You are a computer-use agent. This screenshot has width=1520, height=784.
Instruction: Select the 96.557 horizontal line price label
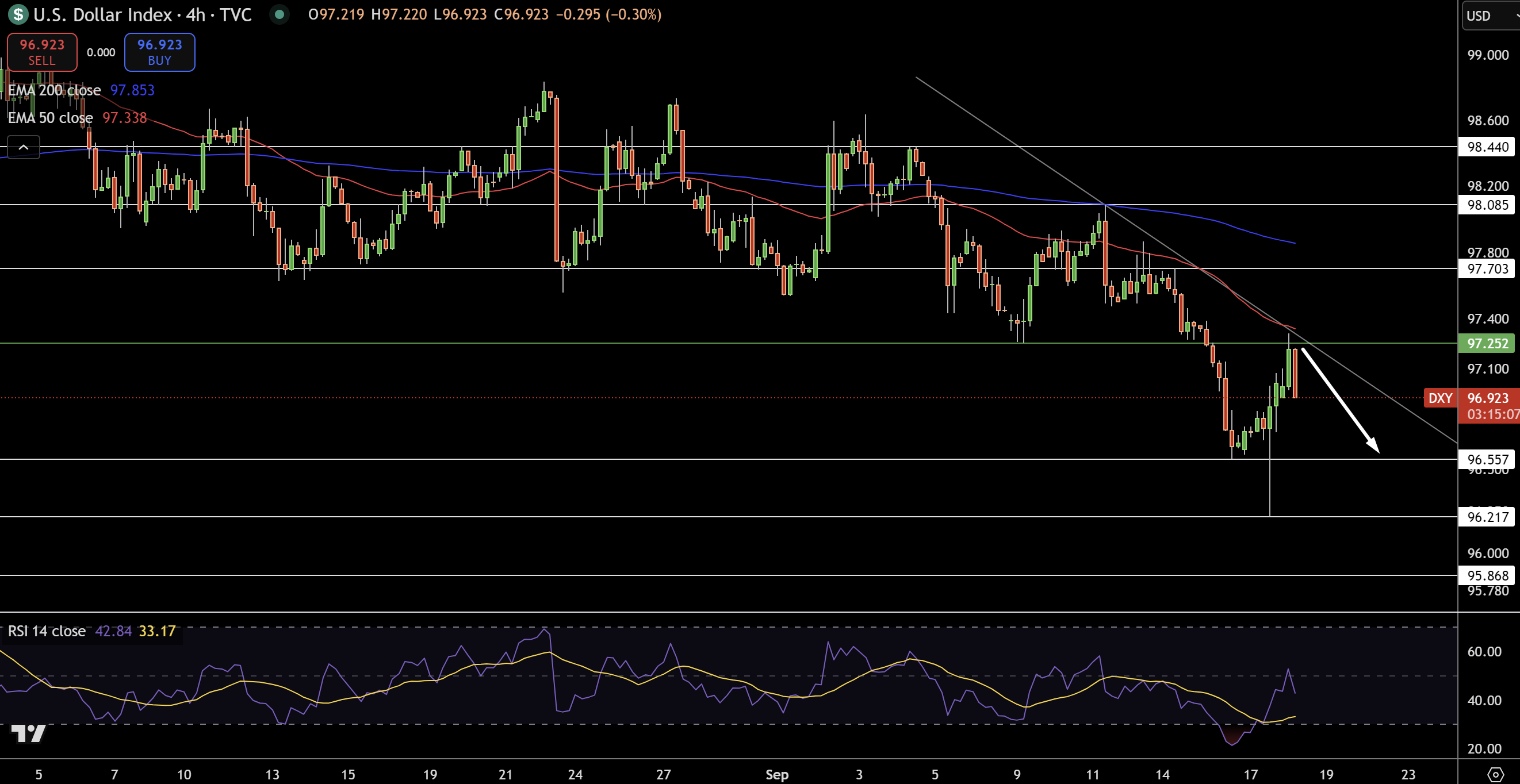(1488, 459)
